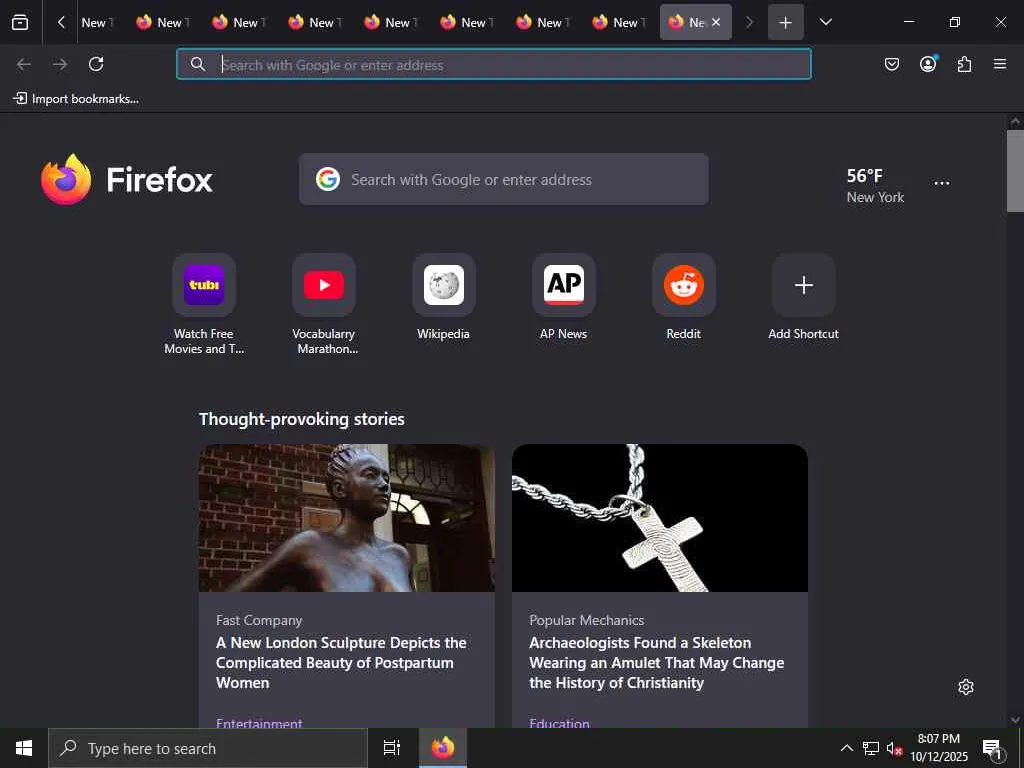The image size is (1024, 768).
Task: Read the Fast Company London Sculpture article
Action: click(x=341, y=662)
